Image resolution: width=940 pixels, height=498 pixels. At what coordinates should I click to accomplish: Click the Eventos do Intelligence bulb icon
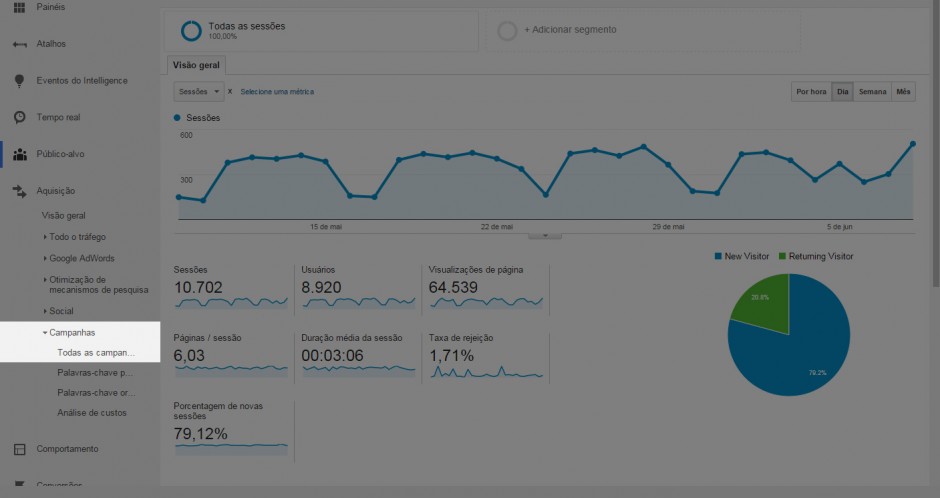pyautogui.click(x=19, y=81)
